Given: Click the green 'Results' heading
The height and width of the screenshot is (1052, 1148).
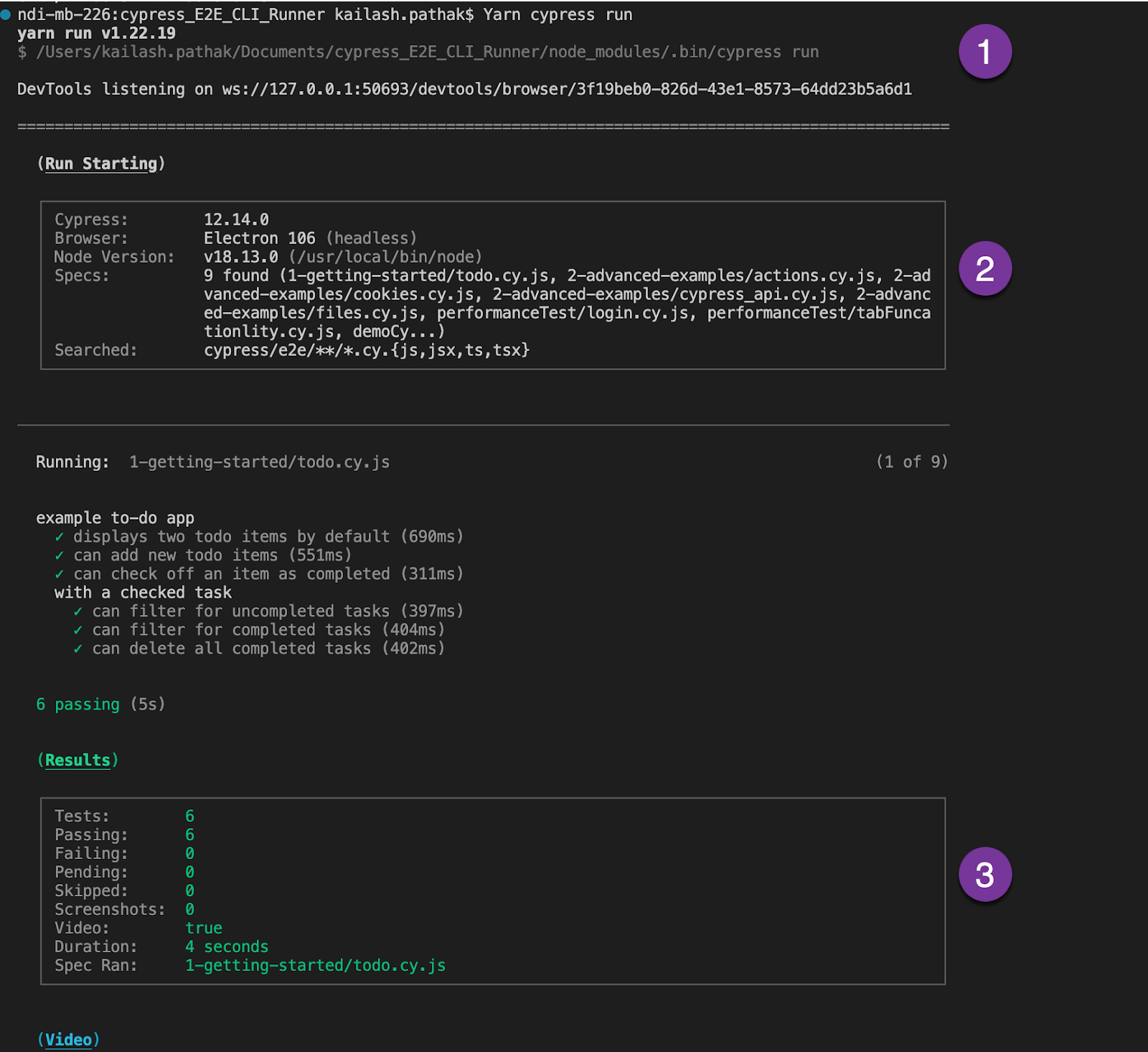Looking at the screenshot, I should (77, 760).
